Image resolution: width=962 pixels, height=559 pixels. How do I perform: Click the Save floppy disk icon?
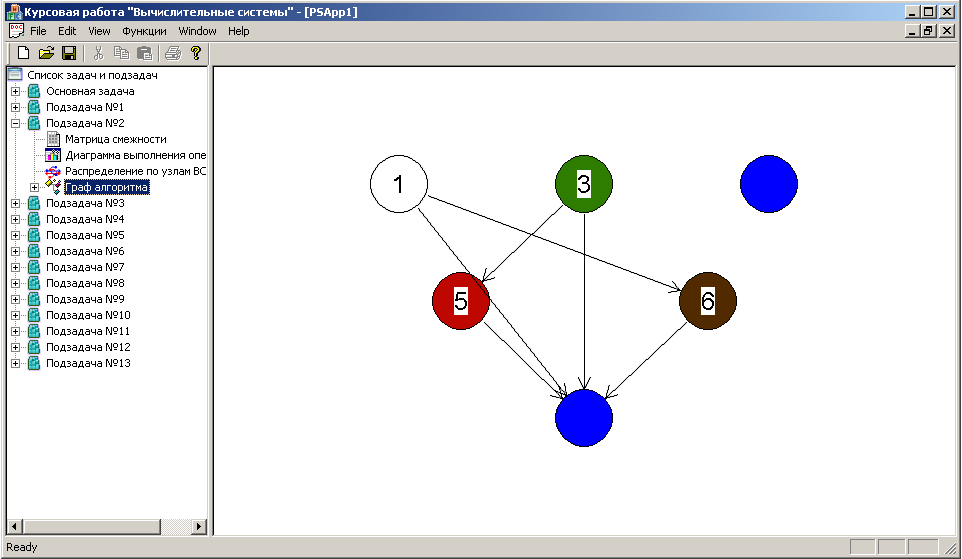(69, 53)
